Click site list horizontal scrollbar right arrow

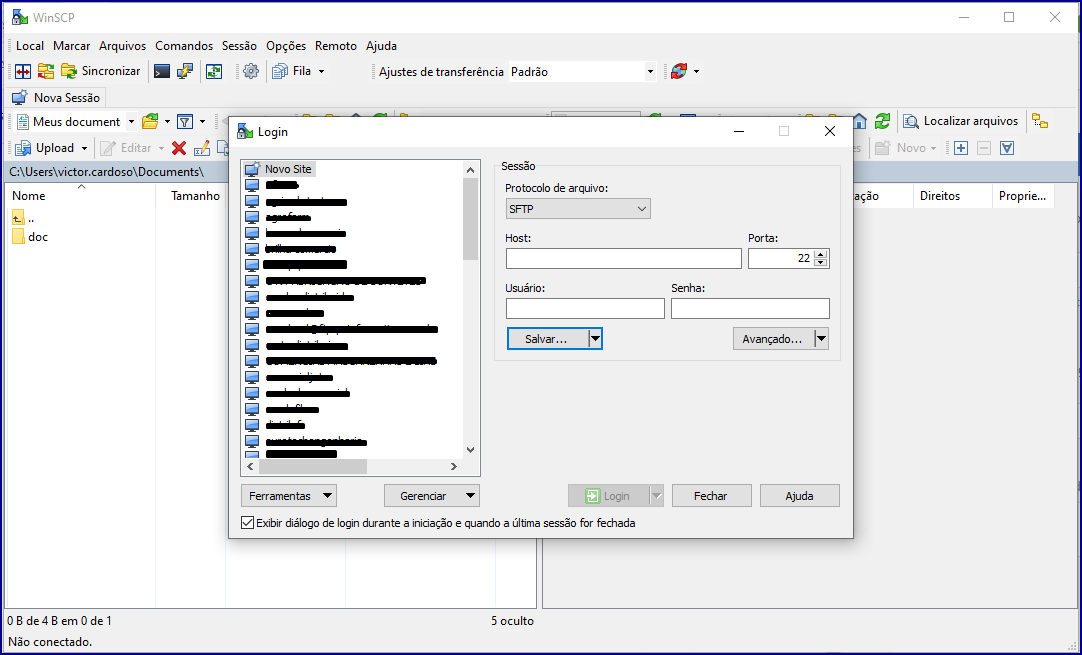tap(453, 467)
